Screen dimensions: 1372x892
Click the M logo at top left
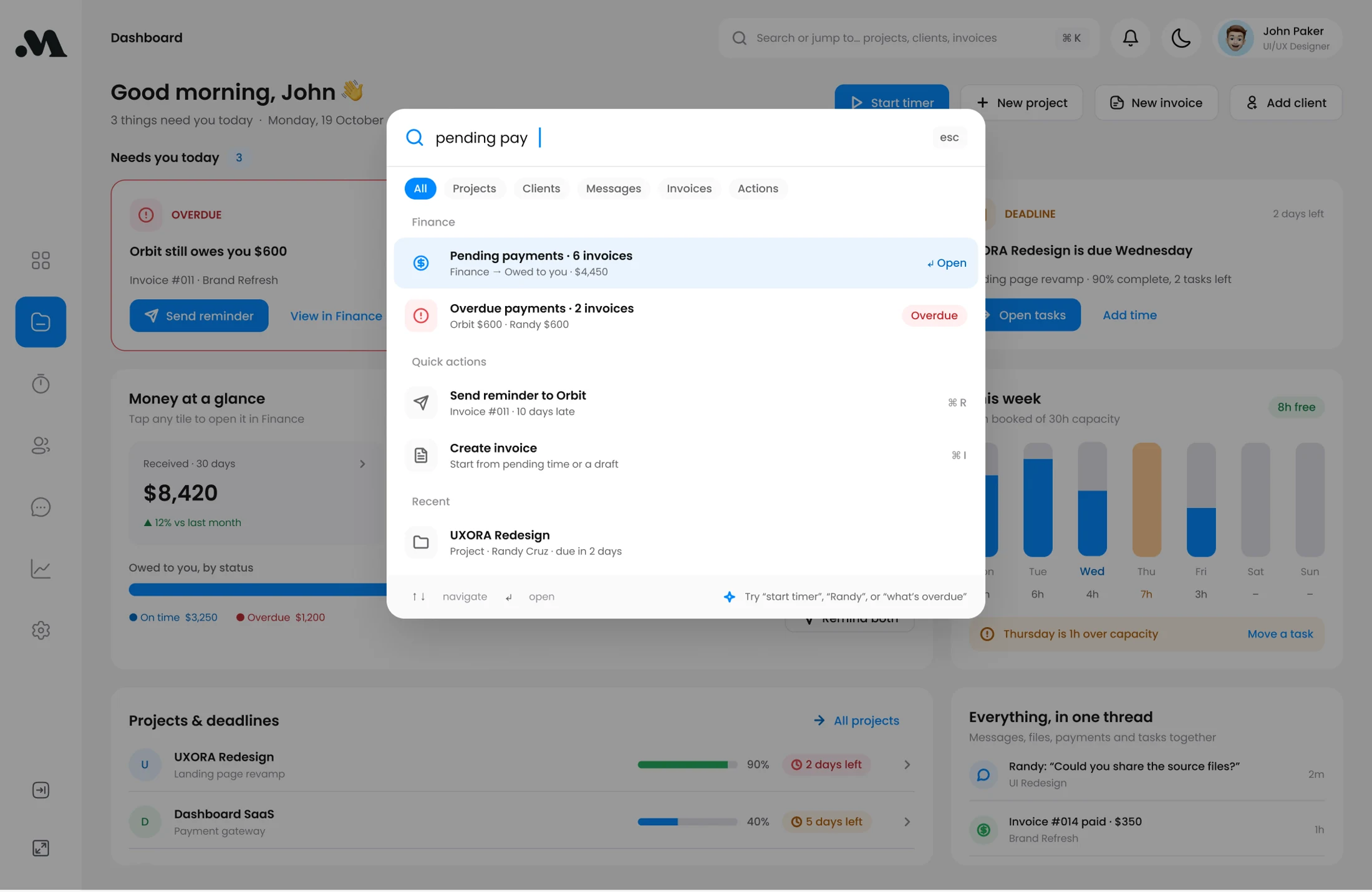[x=41, y=43]
